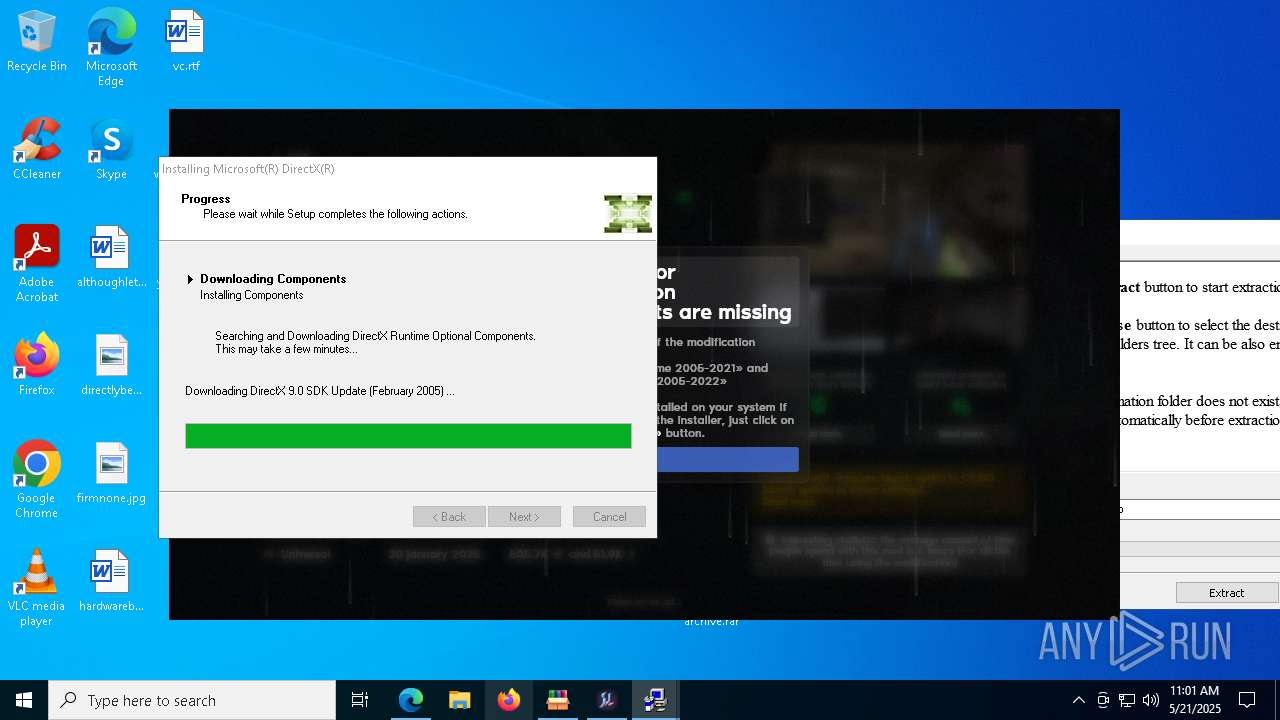The width and height of the screenshot is (1280, 720).
Task: Open Task View from the taskbar
Action: coord(360,700)
